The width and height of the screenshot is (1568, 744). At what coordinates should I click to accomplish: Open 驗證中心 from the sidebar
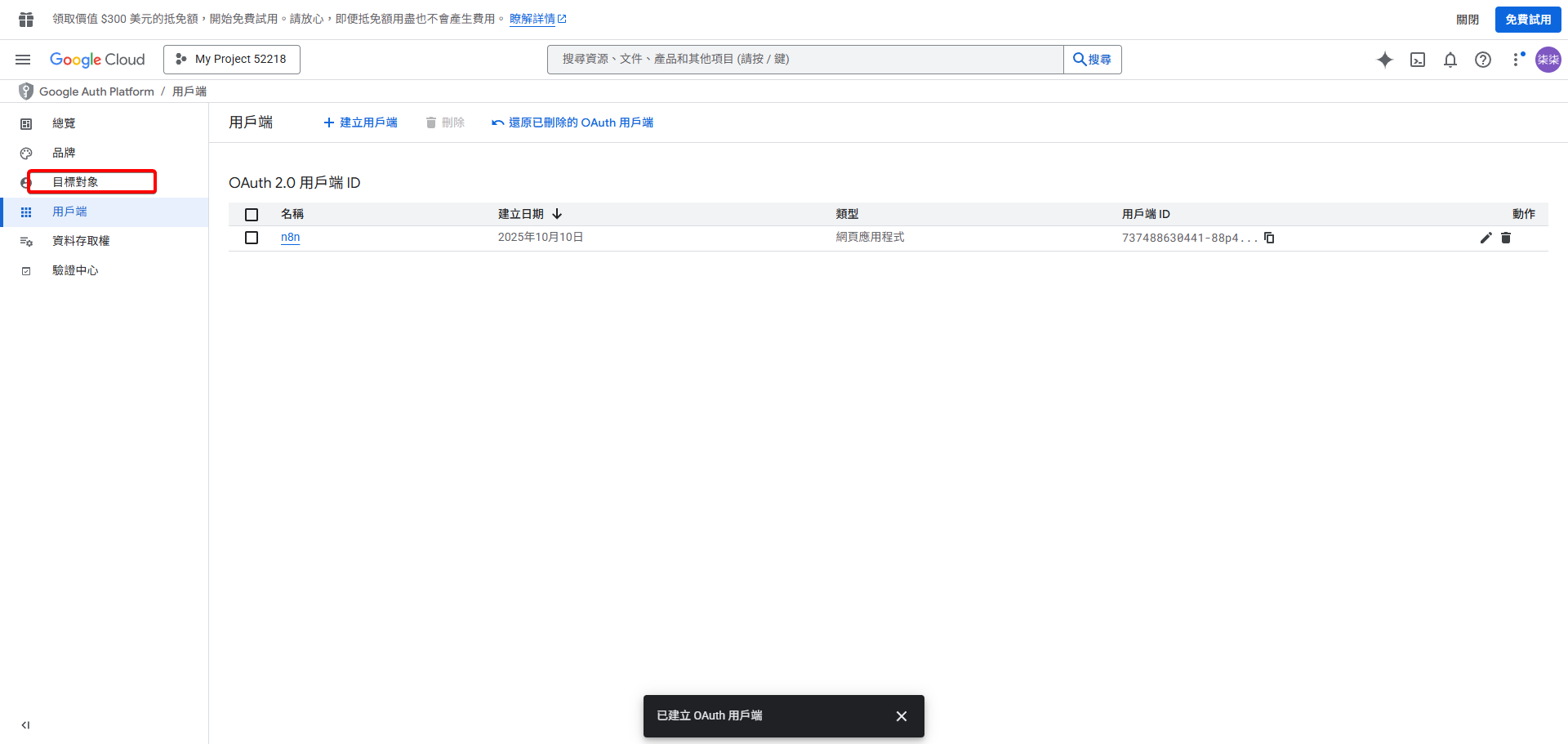point(75,270)
